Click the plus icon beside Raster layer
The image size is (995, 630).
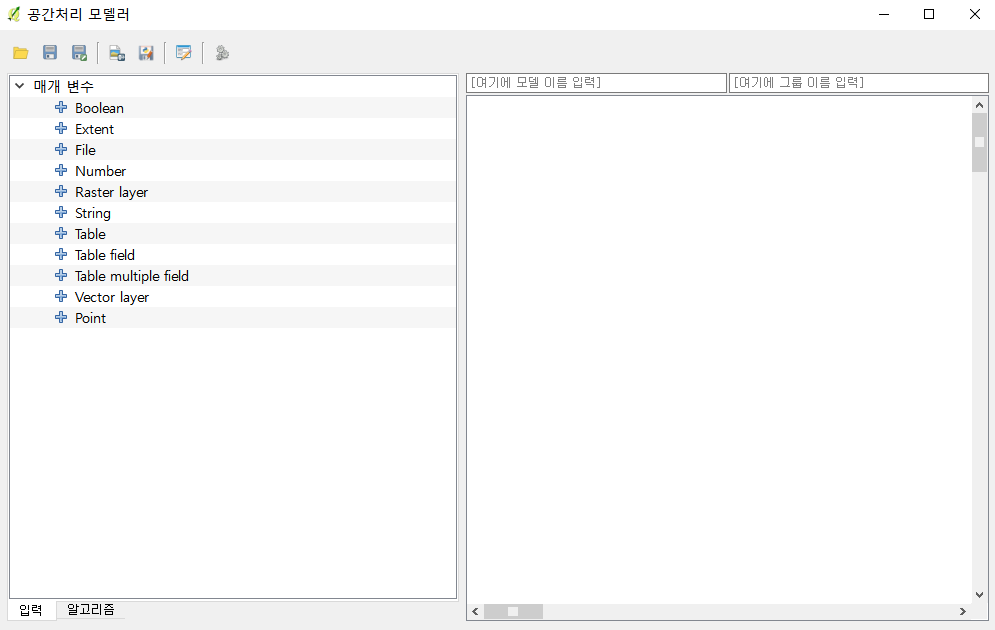tap(61, 191)
